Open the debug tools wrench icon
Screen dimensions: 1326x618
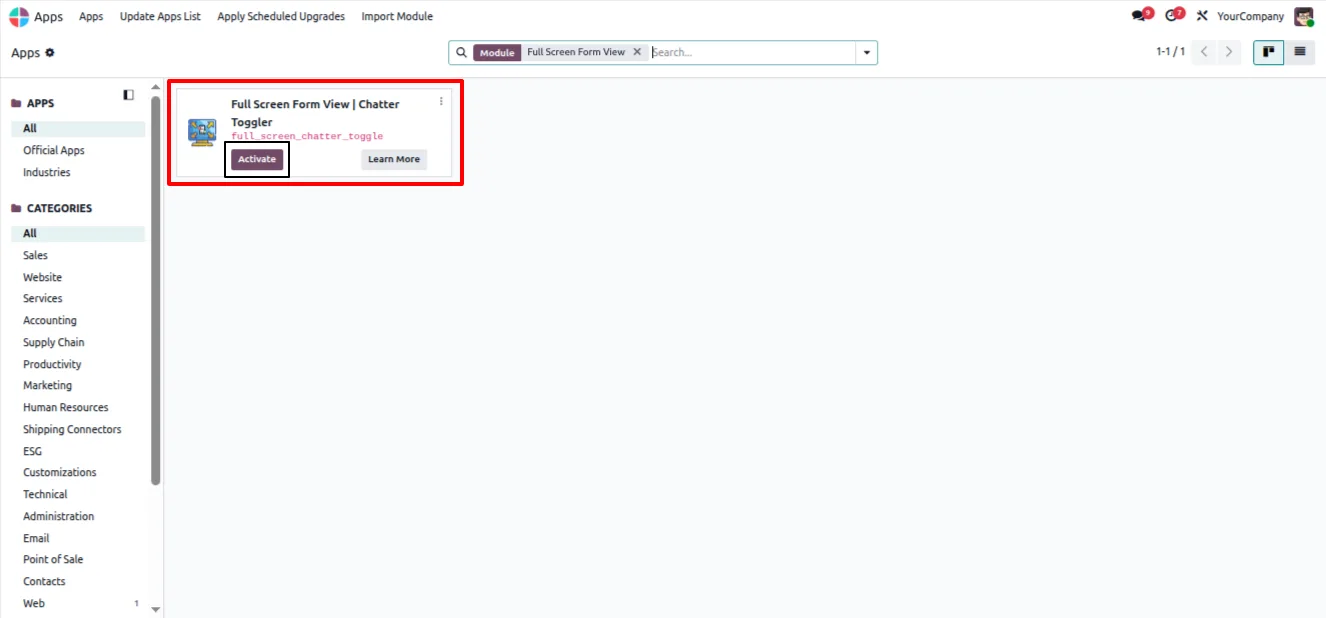(x=1202, y=16)
